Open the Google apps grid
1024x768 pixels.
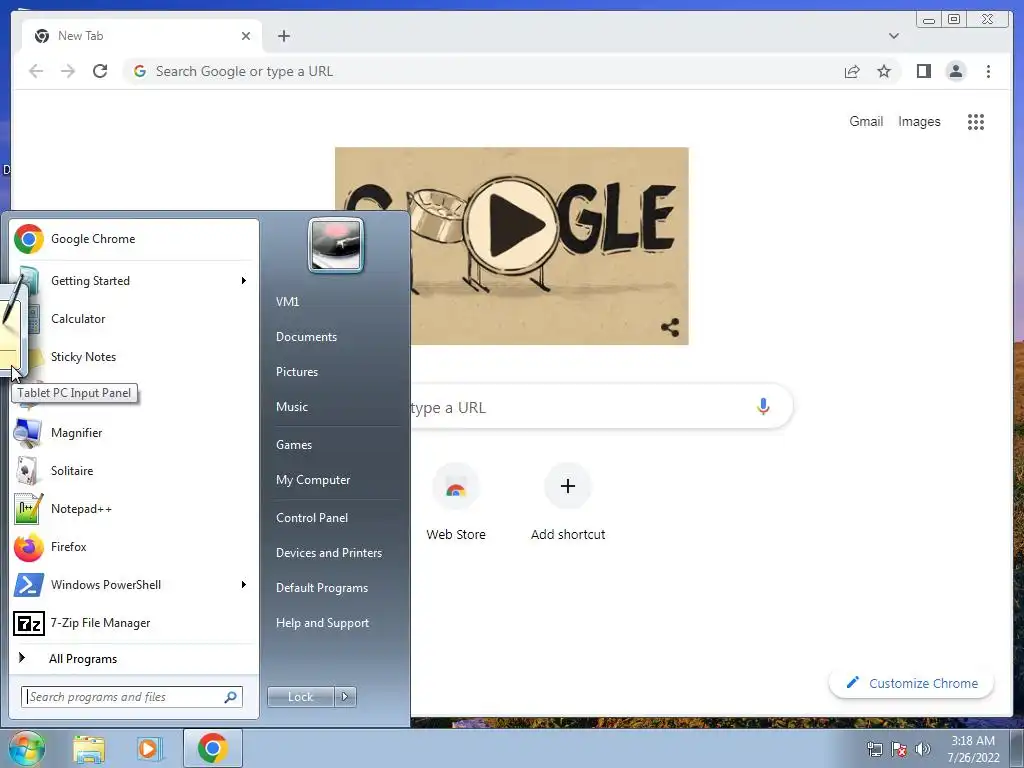pyautogui.click(x=976, y=121)
